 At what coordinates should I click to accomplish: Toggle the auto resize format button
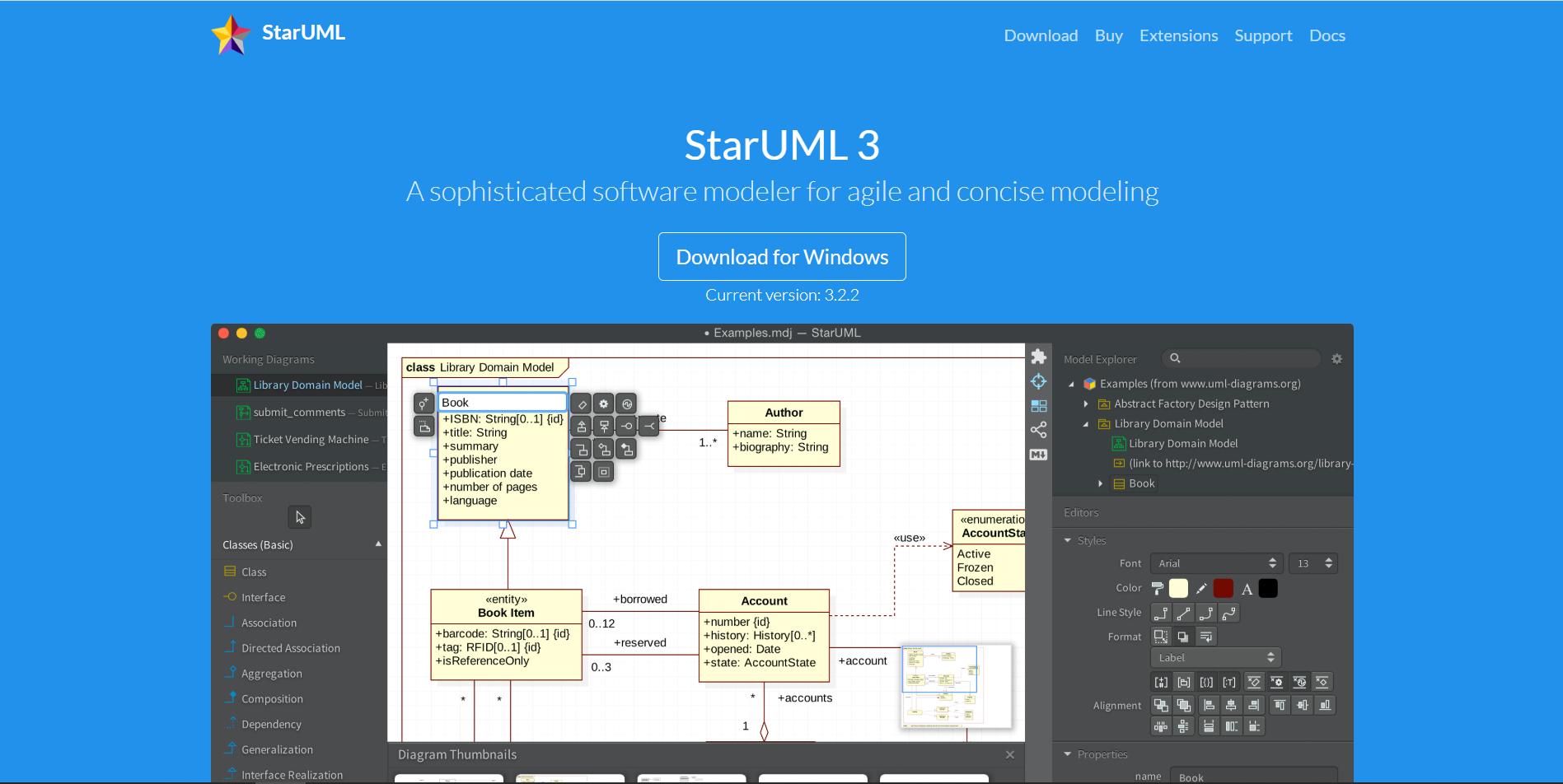(1160, 637)
